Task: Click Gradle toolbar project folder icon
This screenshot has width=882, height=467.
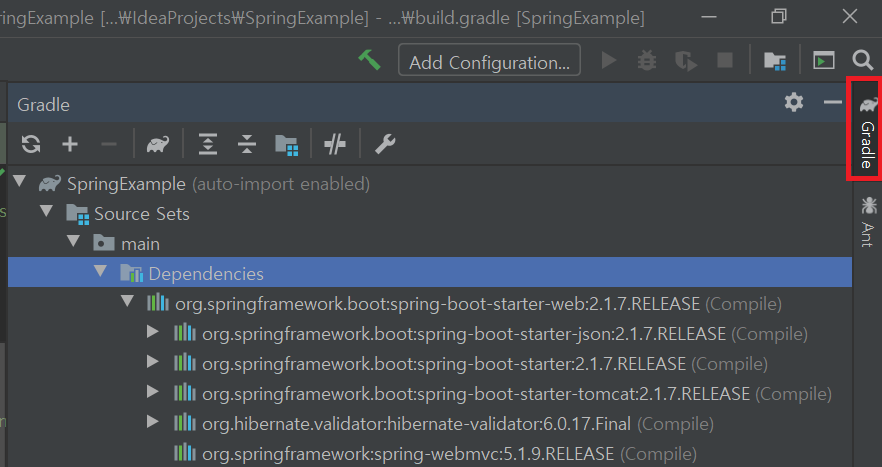Action: (286, 145)
